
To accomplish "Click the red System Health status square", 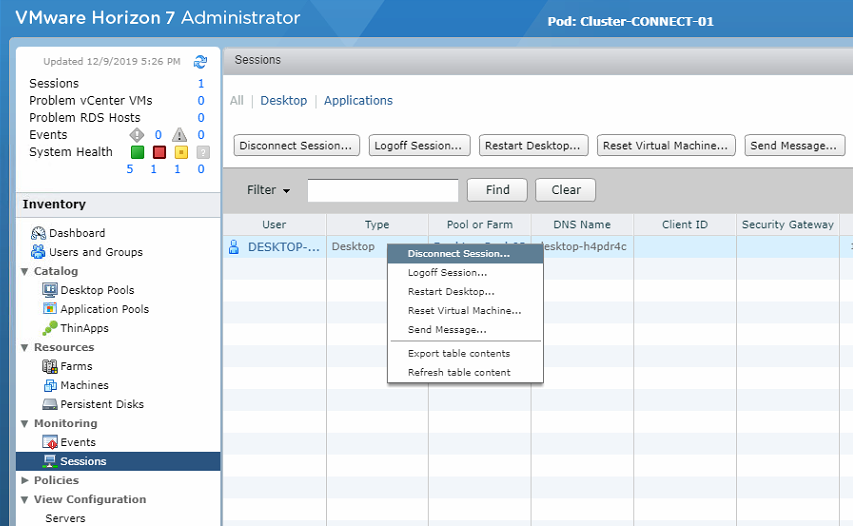I will coord(159,152).
